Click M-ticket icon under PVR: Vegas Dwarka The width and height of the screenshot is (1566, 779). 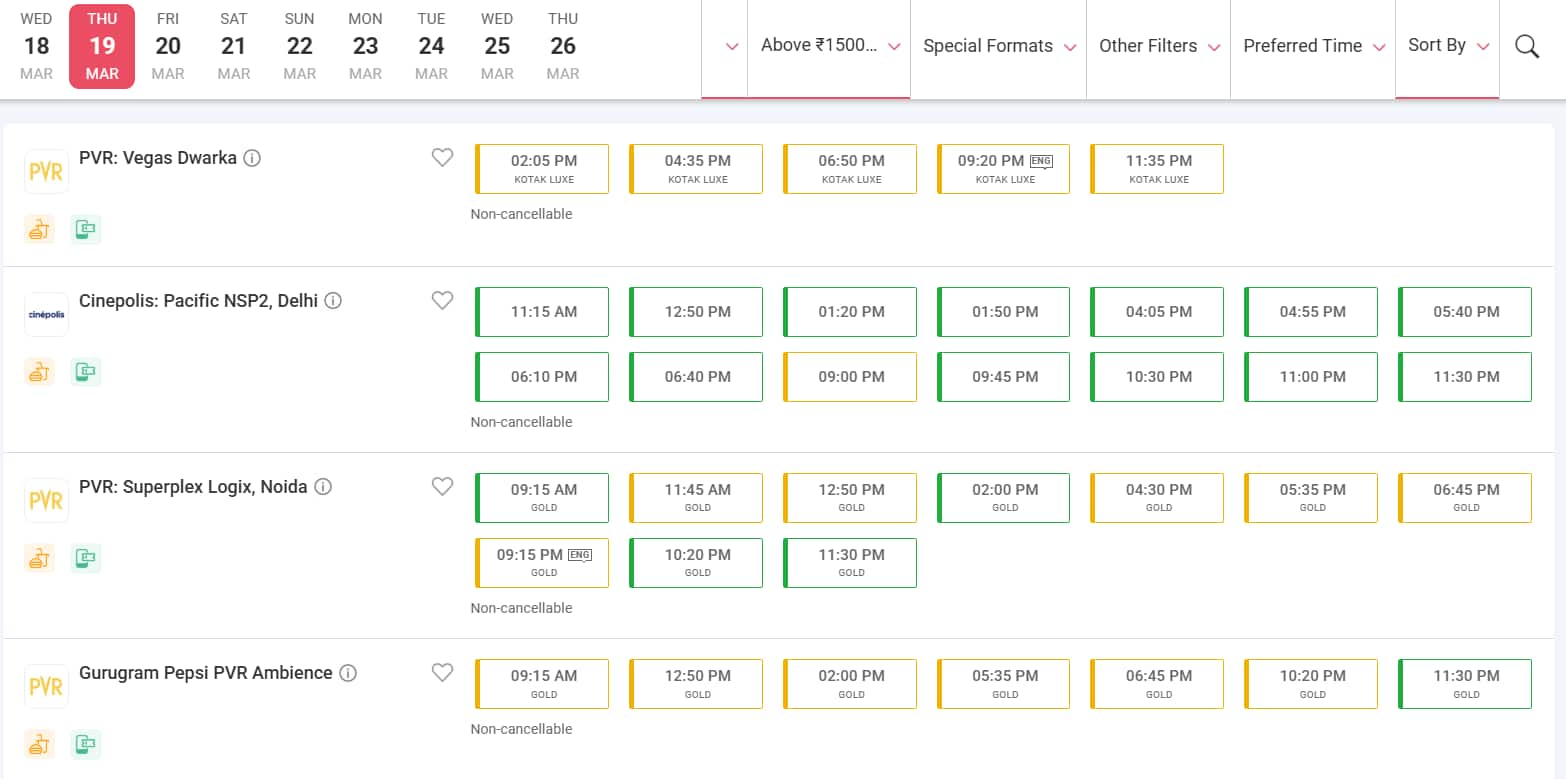coord(86,229)
